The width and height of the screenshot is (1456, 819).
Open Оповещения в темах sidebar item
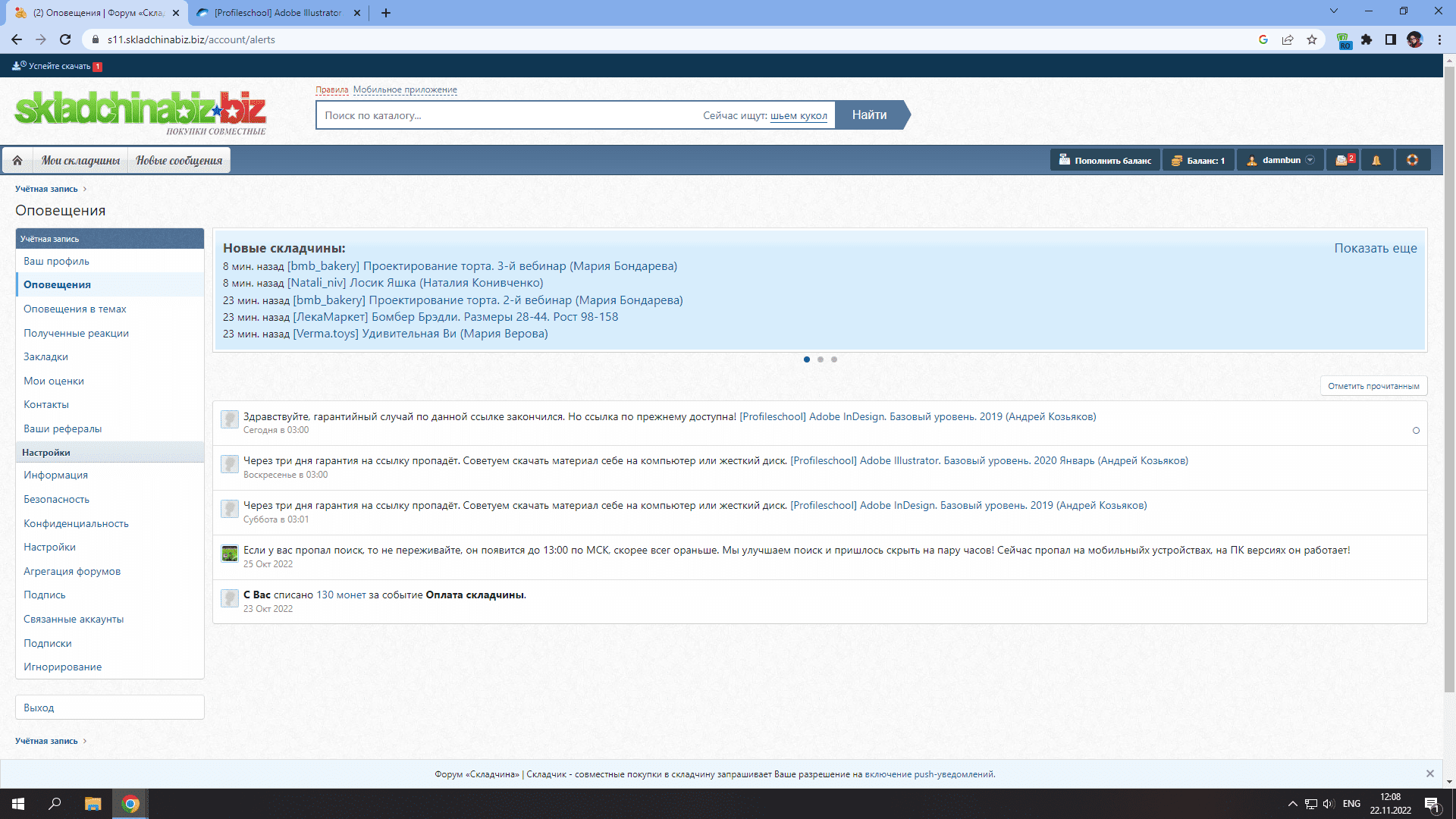pos(75,309)
